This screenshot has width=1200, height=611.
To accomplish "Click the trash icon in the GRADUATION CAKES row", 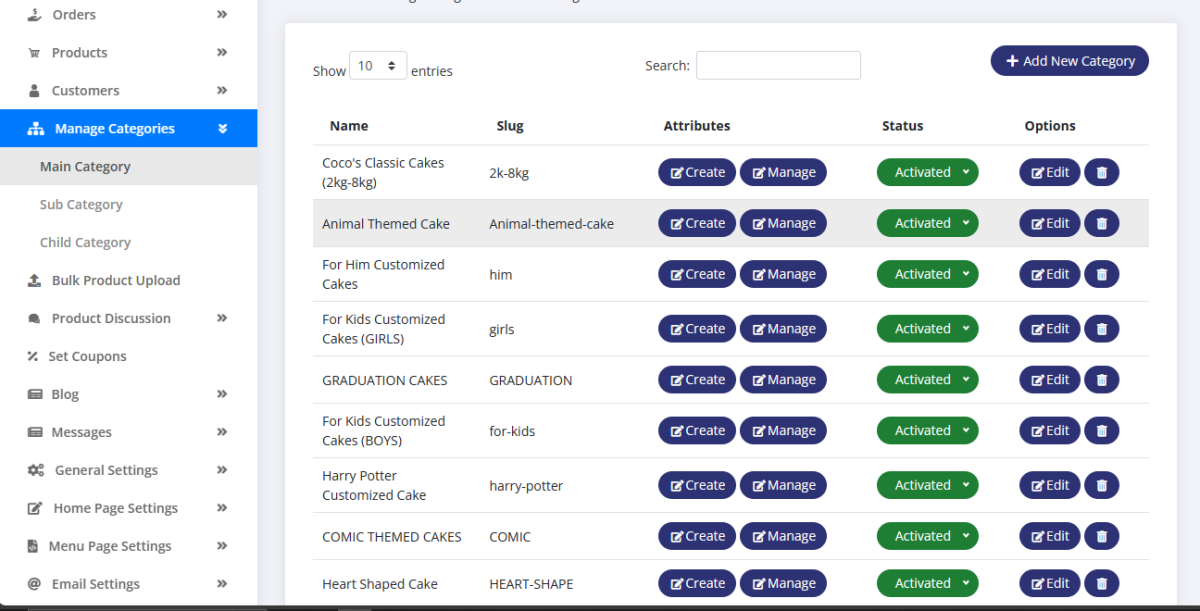I will [1101, 380].
